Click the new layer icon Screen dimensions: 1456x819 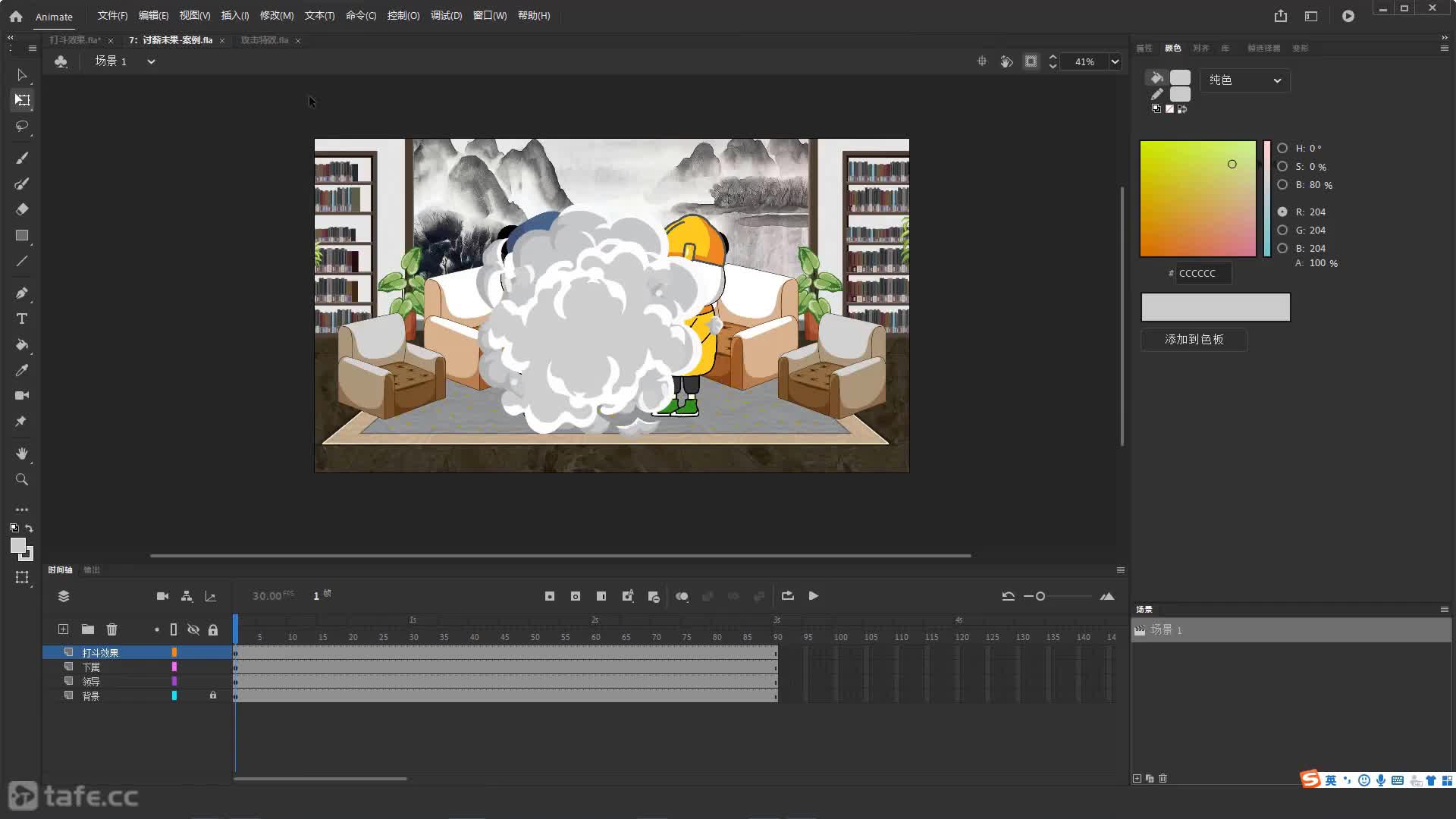tap(64, 629)
